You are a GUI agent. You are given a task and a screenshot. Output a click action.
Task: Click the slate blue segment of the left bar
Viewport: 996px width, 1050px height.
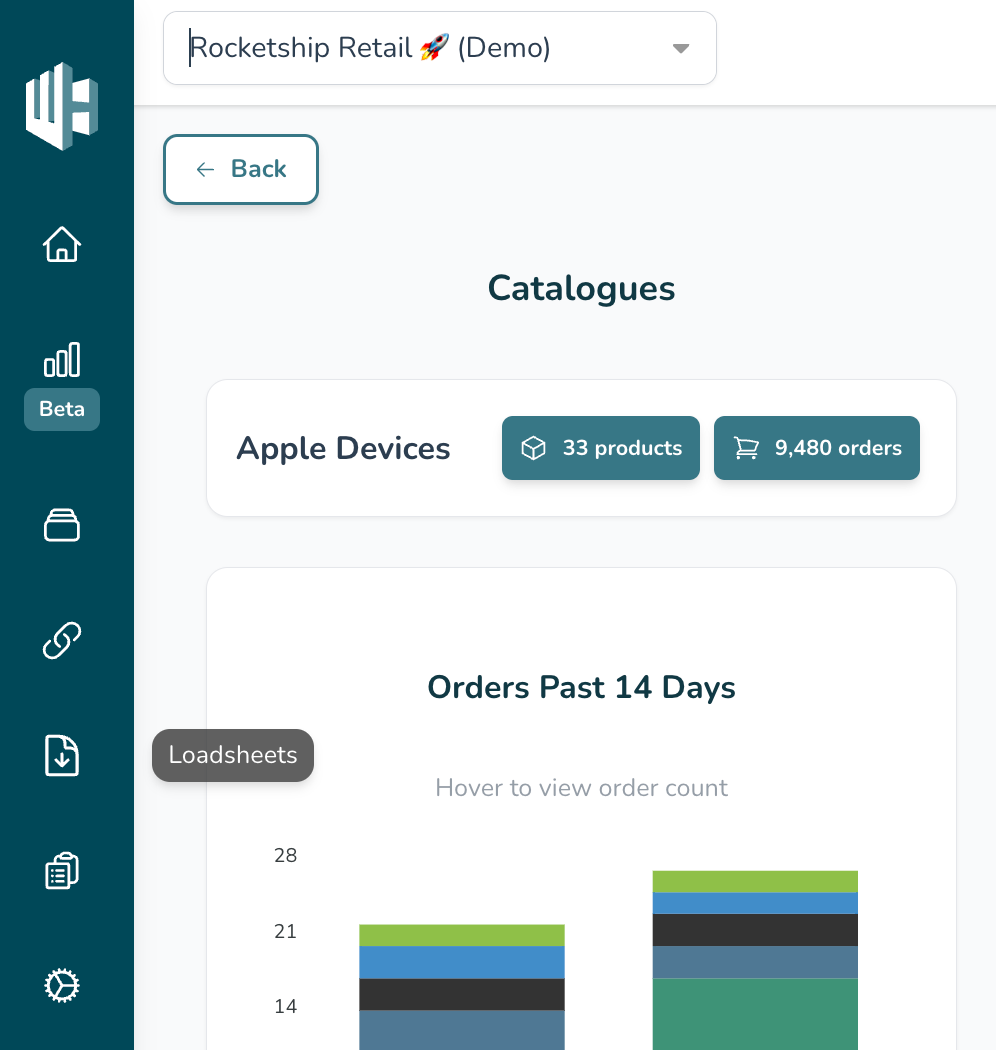(x=461, y=1030)
